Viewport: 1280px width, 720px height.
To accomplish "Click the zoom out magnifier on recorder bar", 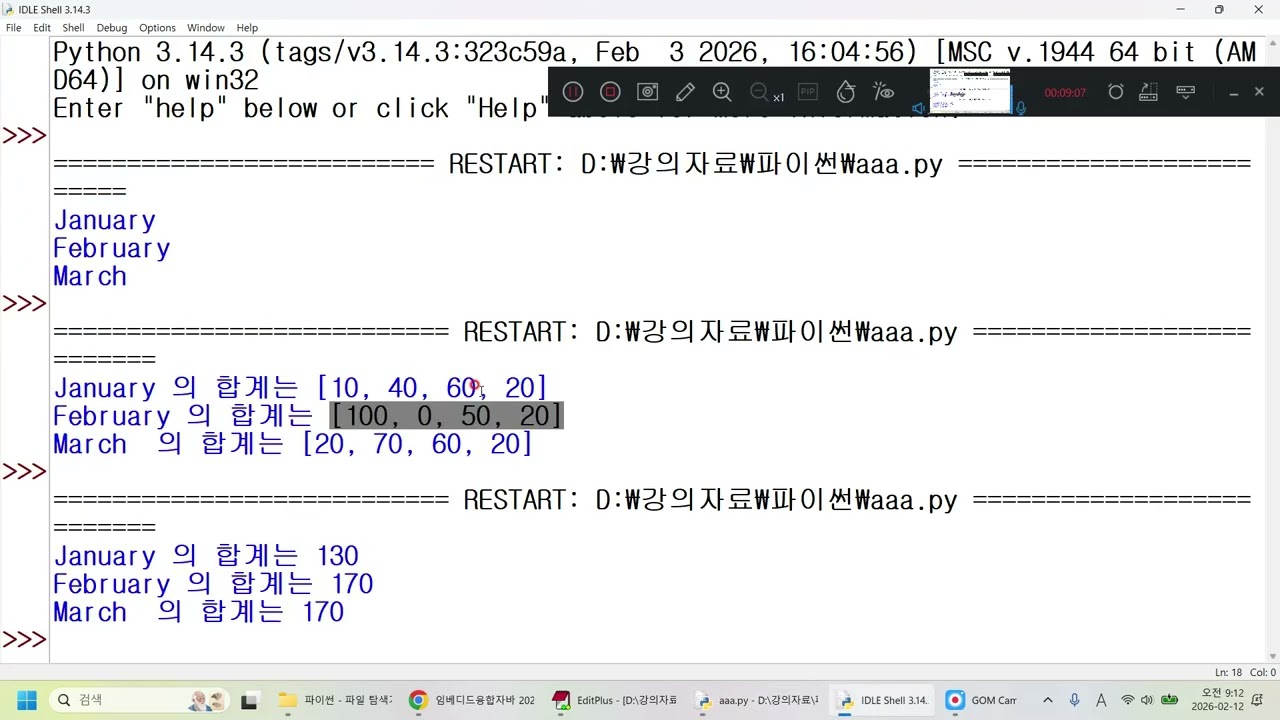I will 760,92.
